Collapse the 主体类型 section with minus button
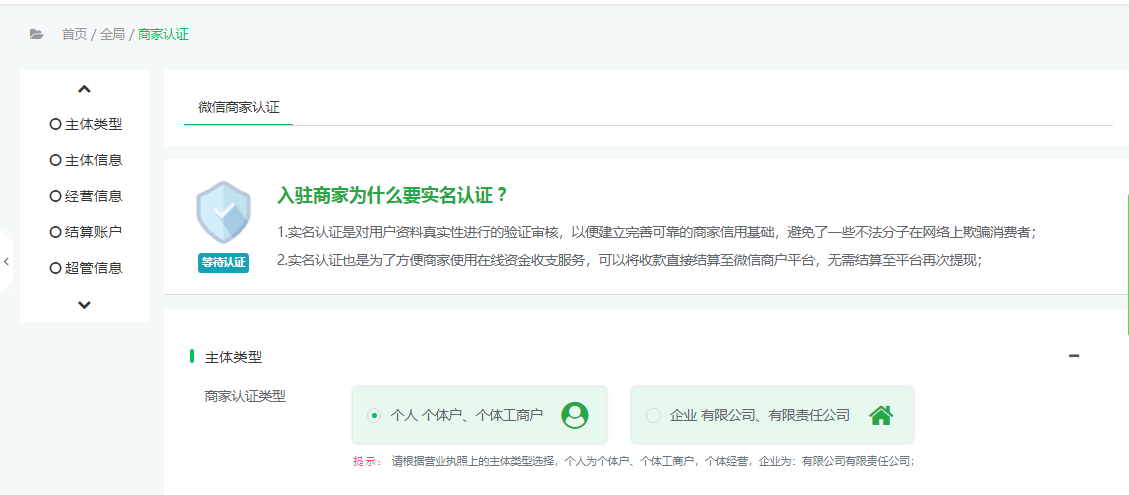 1074,356
